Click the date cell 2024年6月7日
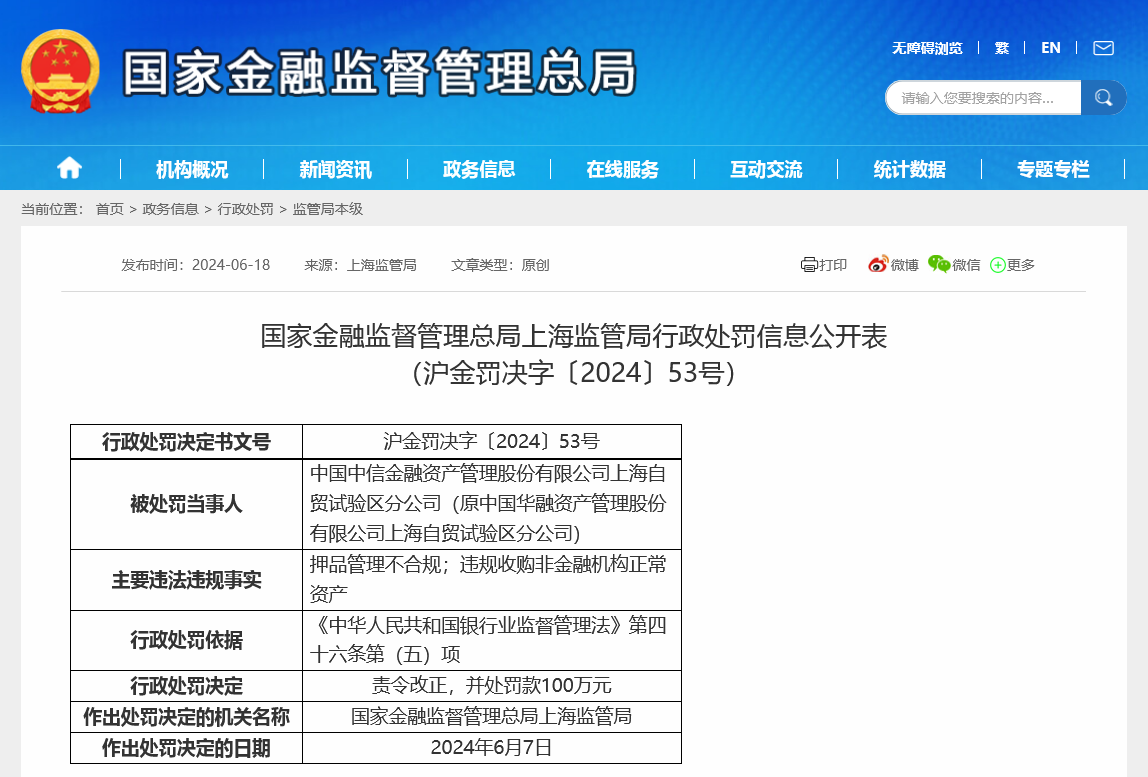 [492, 748]
